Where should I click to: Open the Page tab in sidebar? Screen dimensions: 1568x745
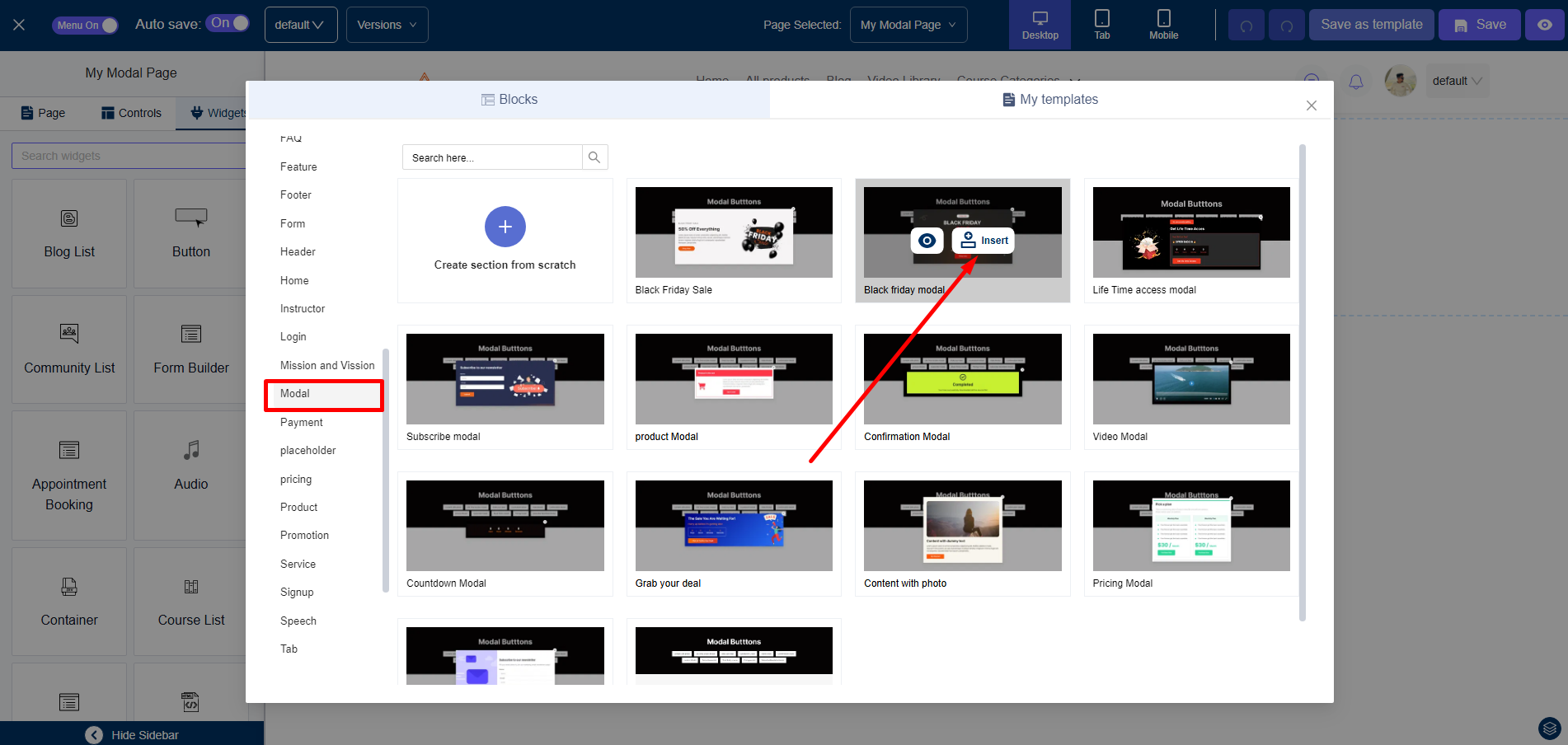(x=43, y=113)
